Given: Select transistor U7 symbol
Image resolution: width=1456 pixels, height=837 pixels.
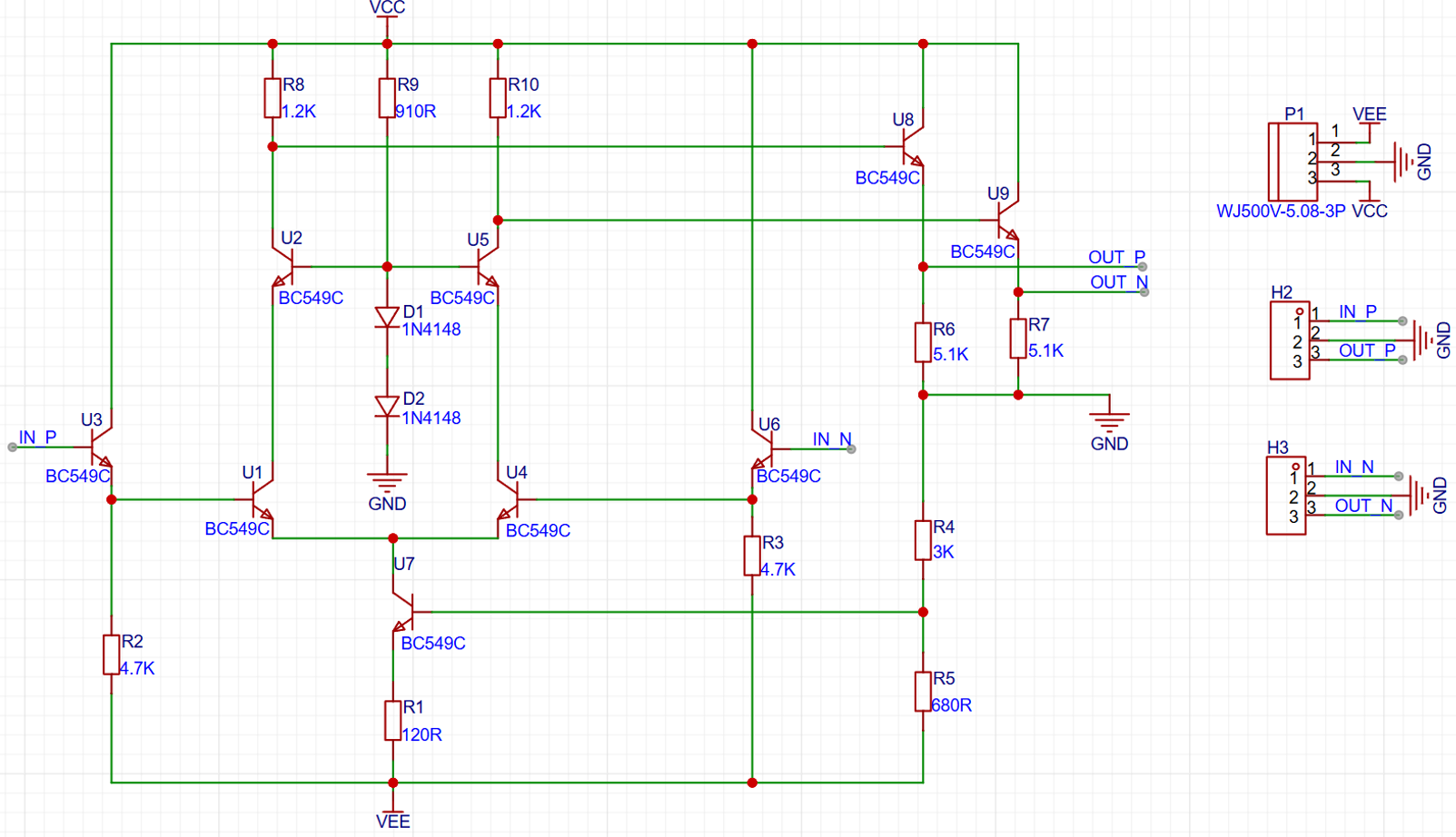Looking at the screenshot, I should [x=403, y=612].
